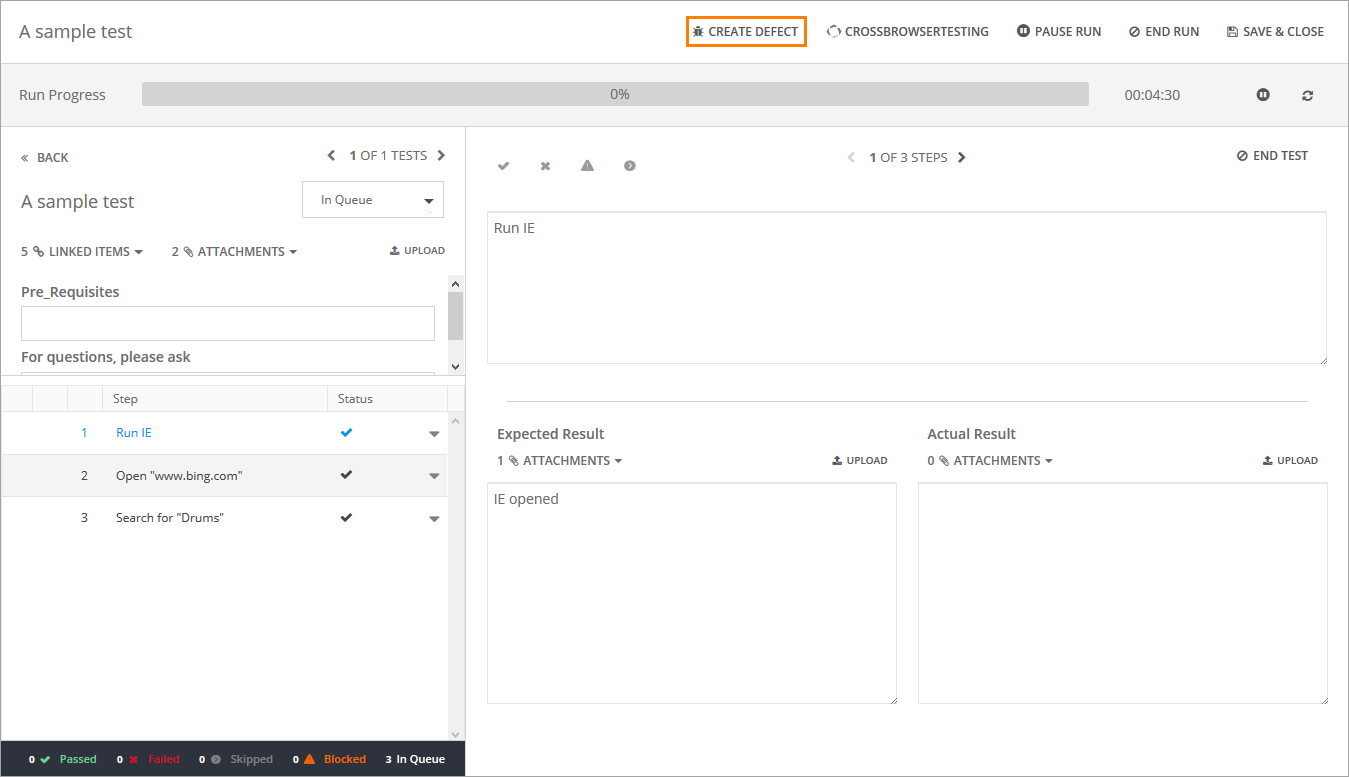Pause the run timer icon
1349x777 pixels.
point(1263,95)
